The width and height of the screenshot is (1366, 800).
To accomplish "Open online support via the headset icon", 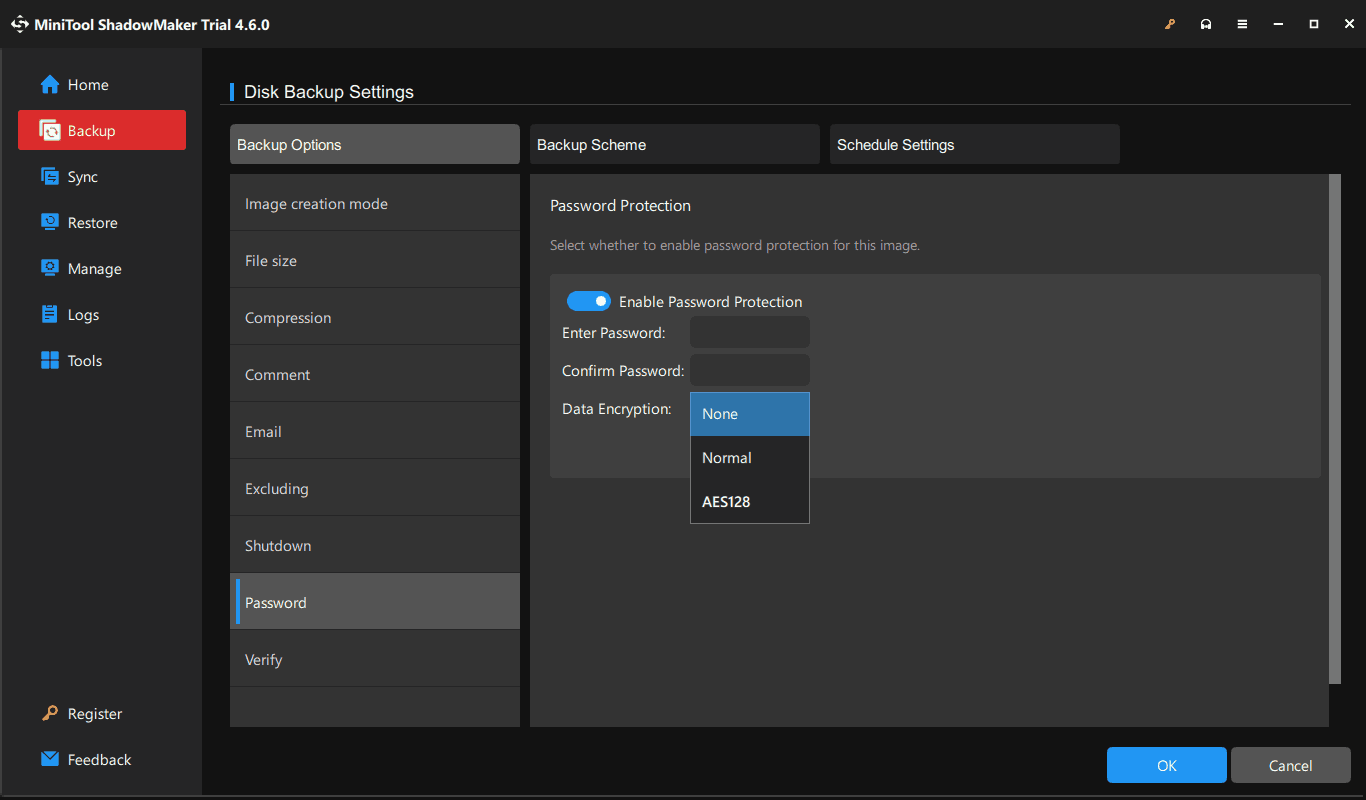I will [x=1206, y=23].
